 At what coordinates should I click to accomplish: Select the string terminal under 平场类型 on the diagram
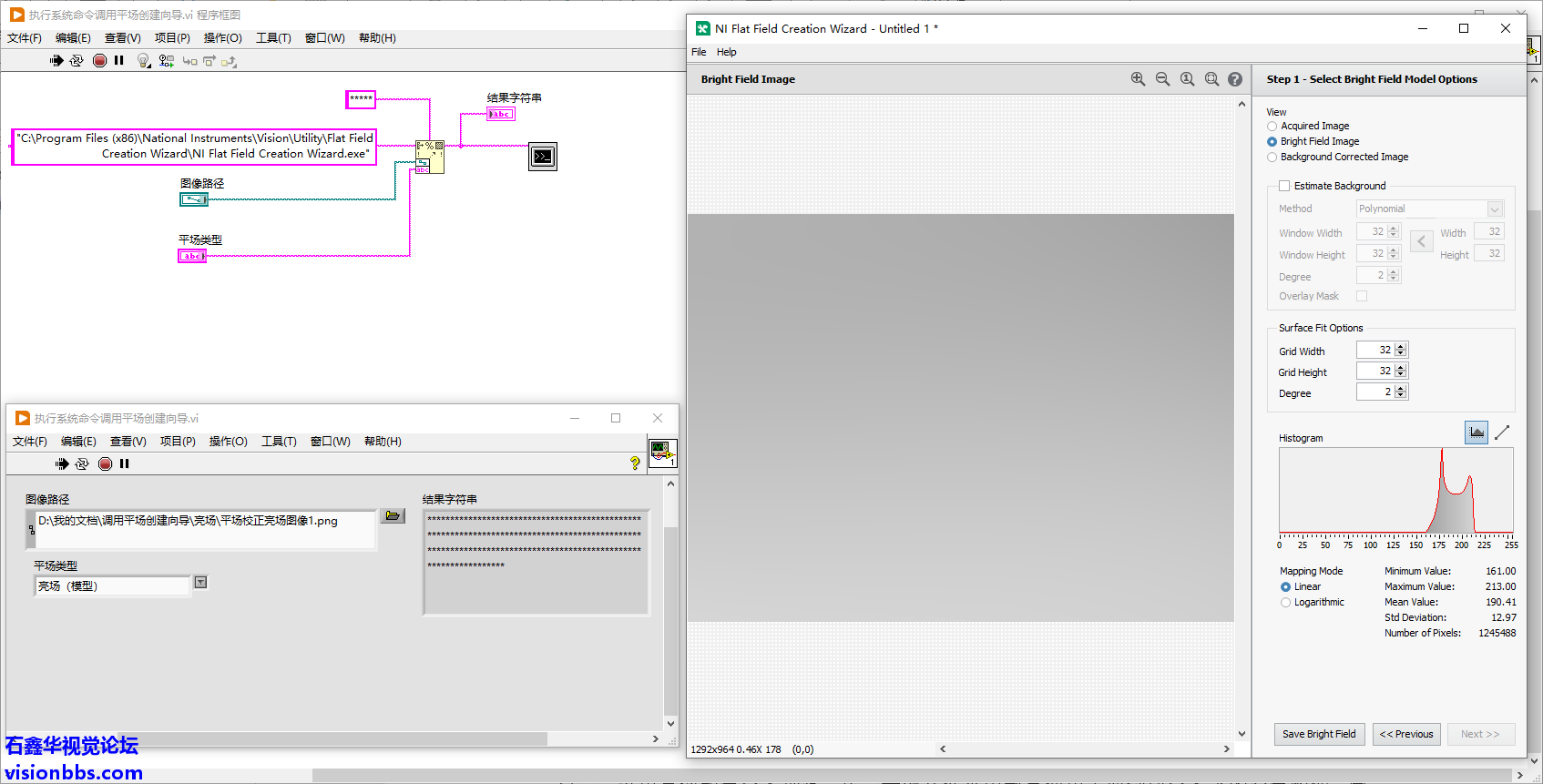click(x=192, y=256)
